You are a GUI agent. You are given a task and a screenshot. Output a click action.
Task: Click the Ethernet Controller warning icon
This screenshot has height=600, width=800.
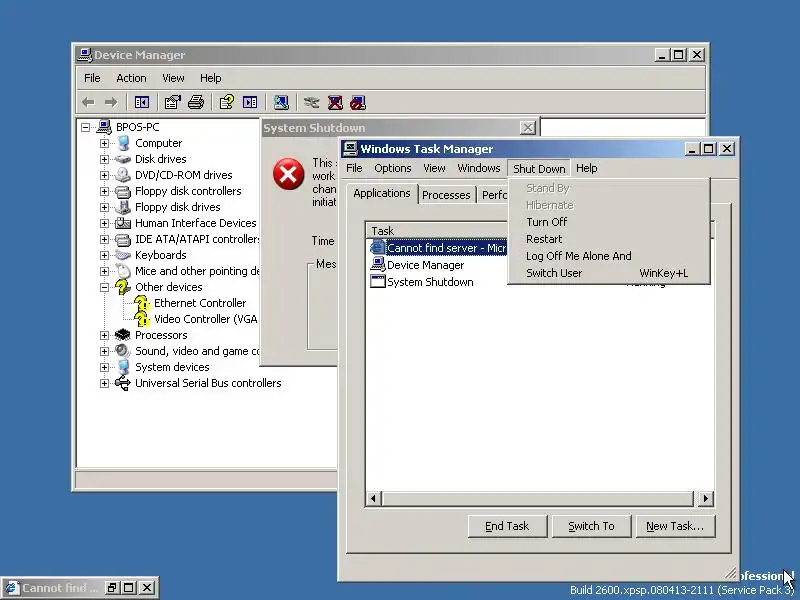pyautogui.click(x=142, y=303)
